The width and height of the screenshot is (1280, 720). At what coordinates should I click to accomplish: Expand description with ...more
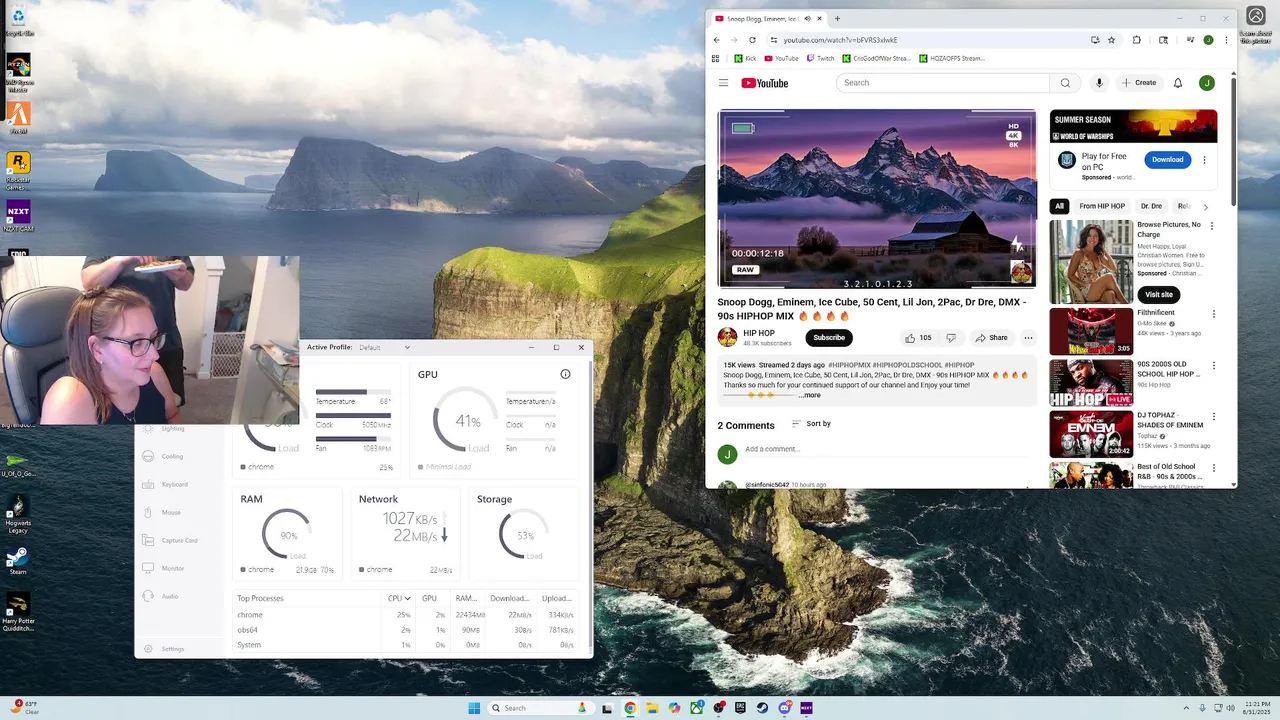point(809,395)
